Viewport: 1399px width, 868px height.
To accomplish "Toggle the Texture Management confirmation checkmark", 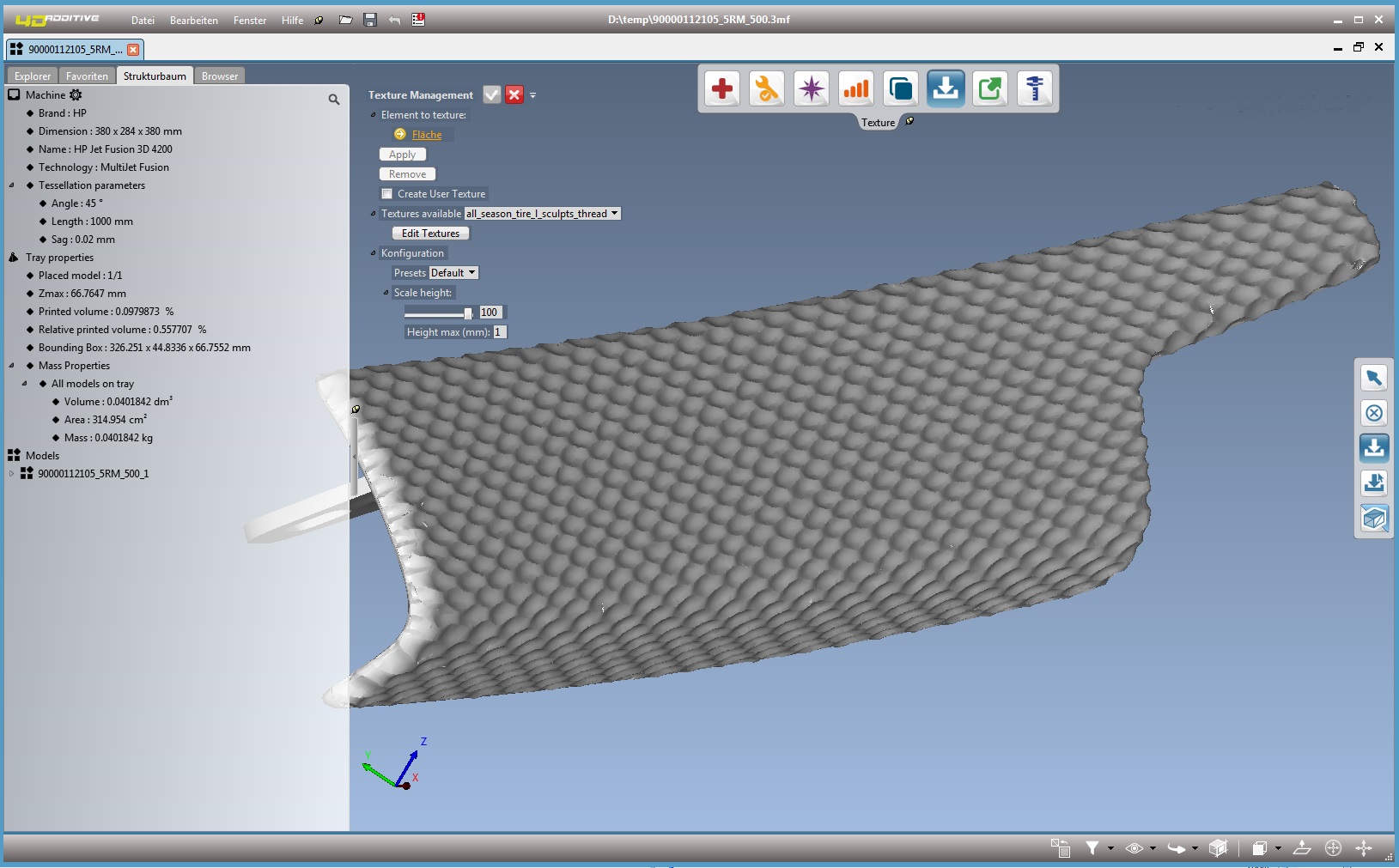I will (492, 94).
